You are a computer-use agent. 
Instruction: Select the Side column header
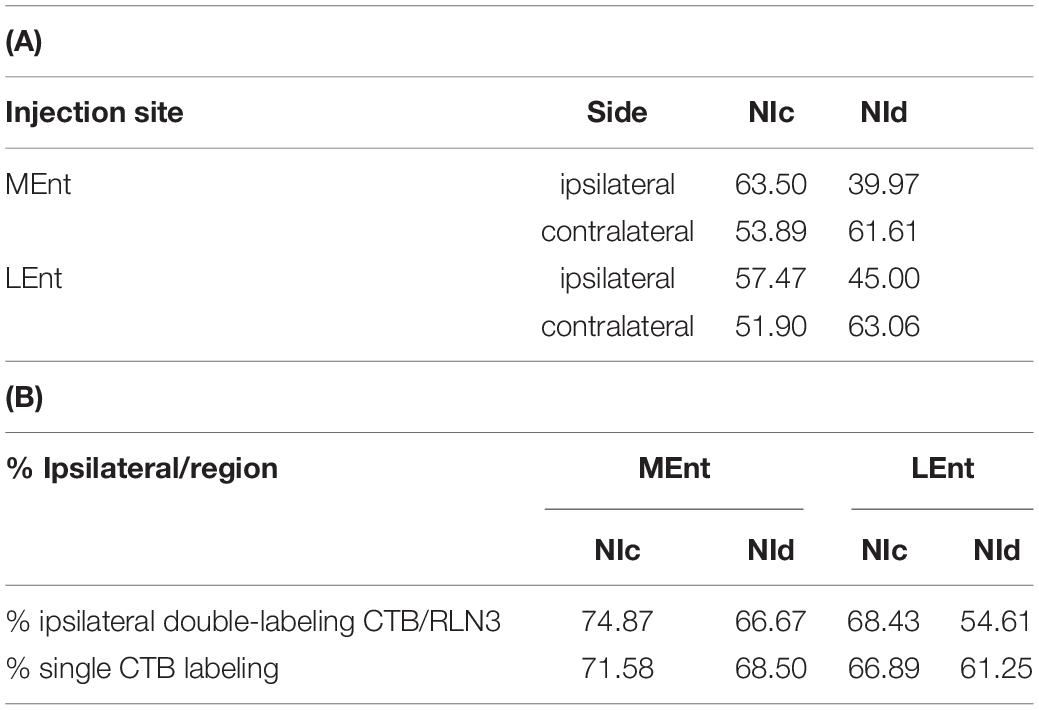[617, 112]
